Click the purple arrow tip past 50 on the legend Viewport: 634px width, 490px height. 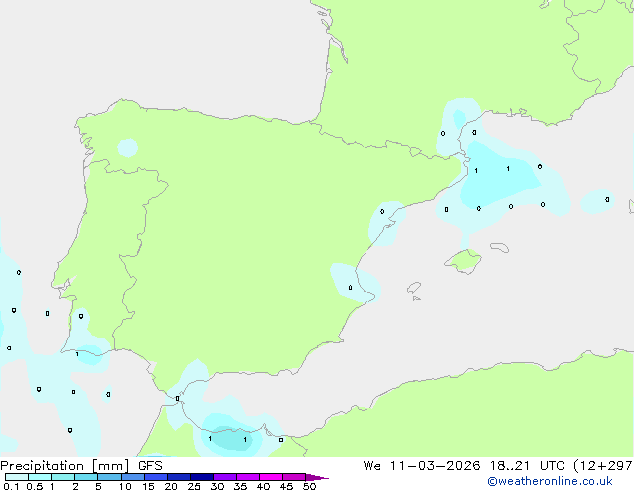click(x=317, y=477)
